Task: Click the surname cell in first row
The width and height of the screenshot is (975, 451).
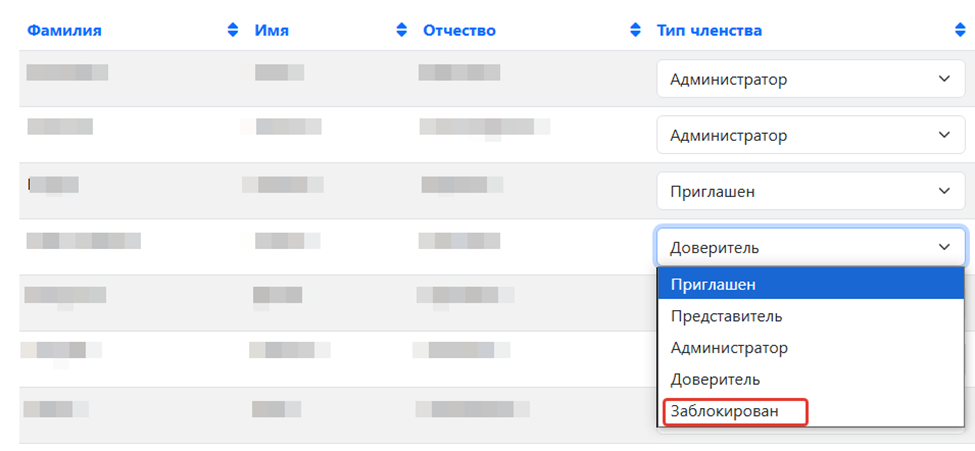Action: (67, 72)
